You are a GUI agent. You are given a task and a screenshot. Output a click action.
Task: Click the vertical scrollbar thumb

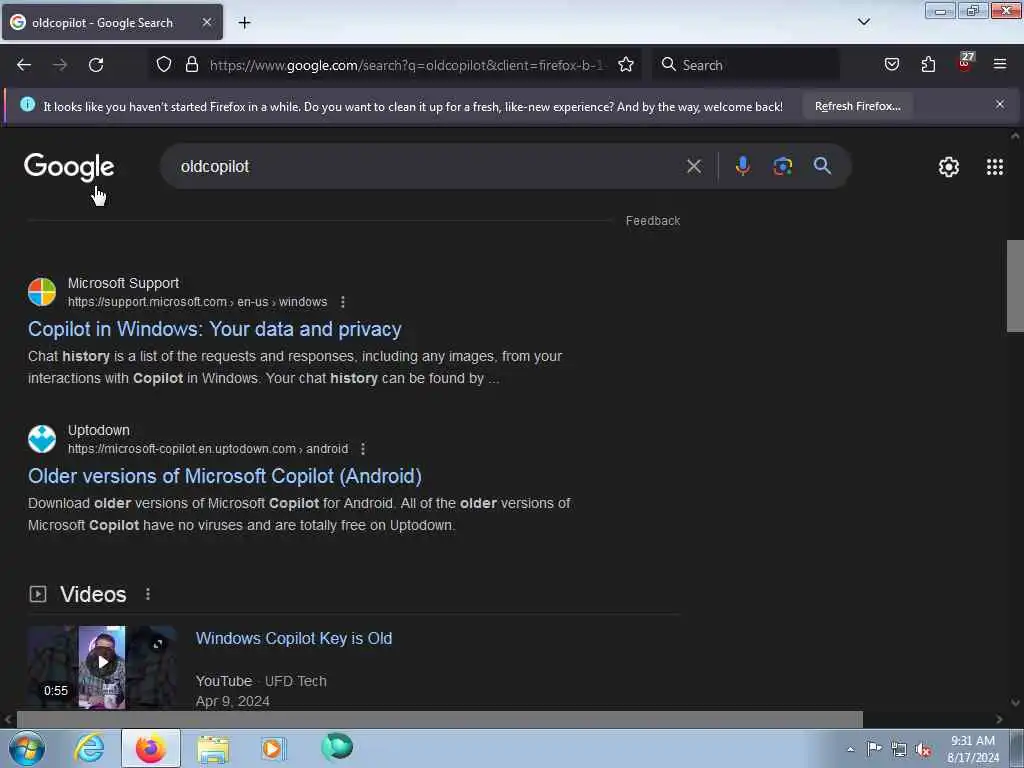1015,286
